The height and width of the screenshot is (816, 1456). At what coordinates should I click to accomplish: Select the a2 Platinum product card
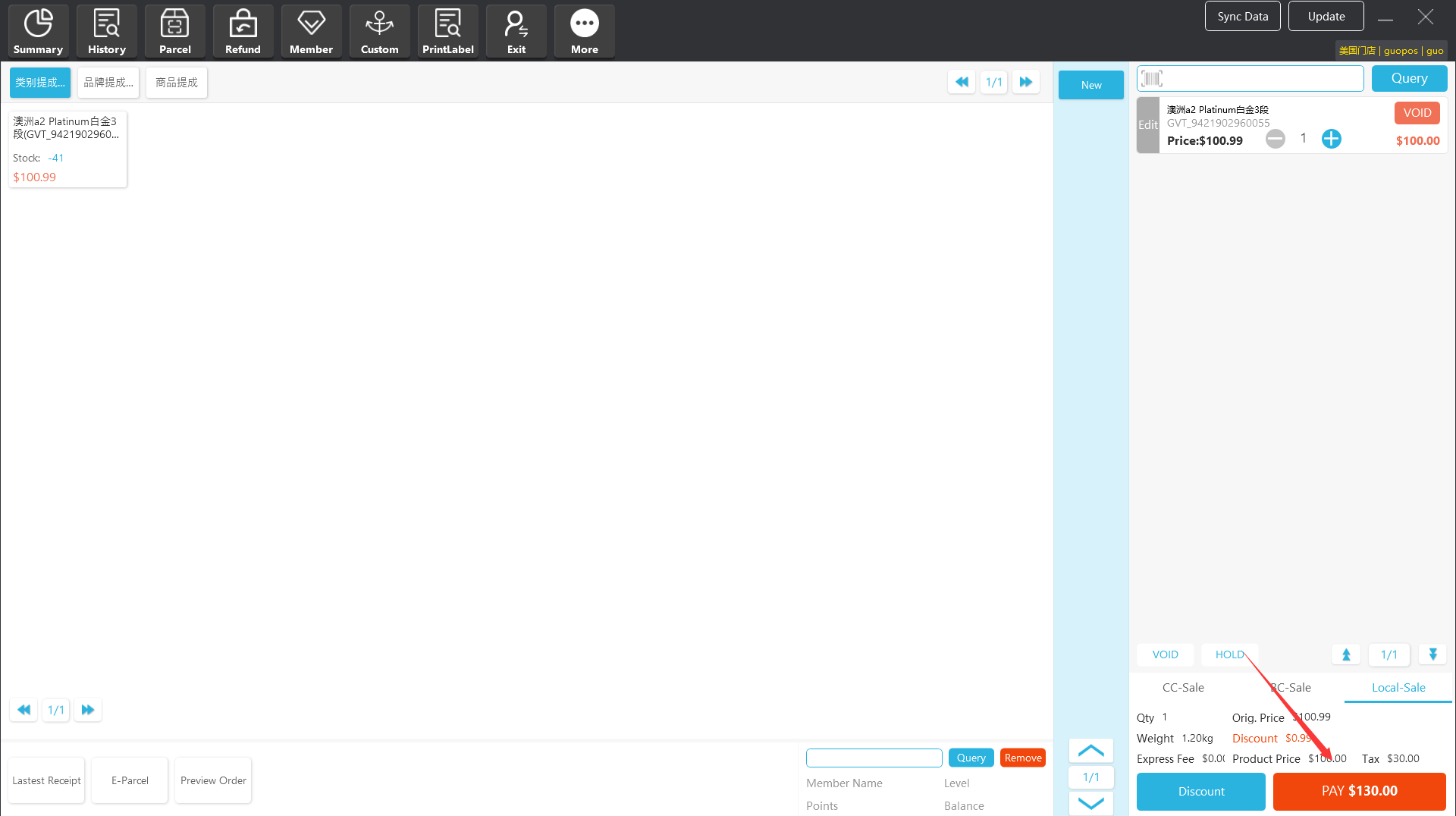click(x=67, y=149)
